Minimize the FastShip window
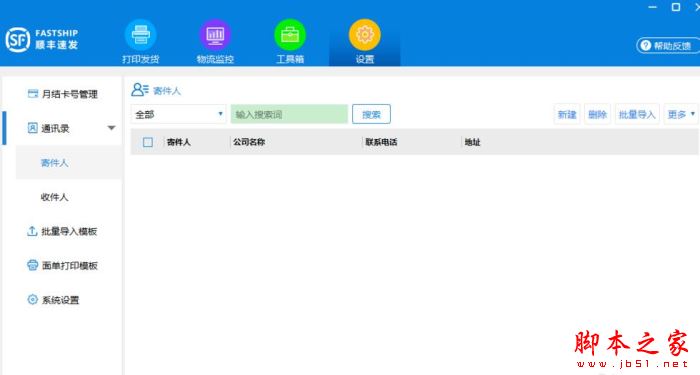 [x=652, y=7]
